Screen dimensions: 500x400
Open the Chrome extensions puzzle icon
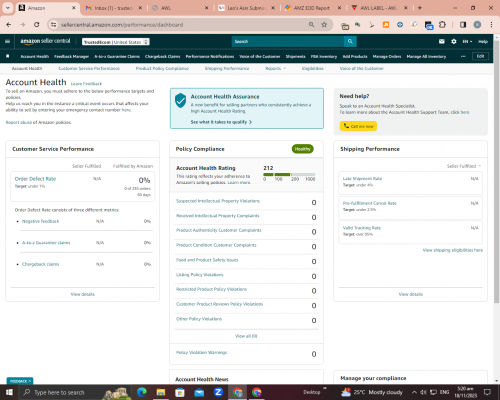point(442,25)
